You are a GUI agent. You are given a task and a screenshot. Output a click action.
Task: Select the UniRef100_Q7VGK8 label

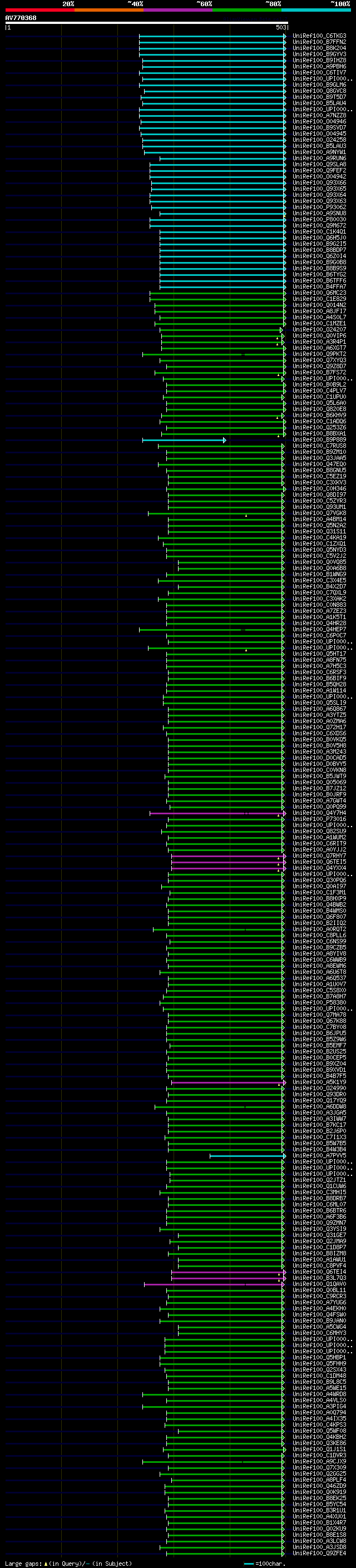319,513
